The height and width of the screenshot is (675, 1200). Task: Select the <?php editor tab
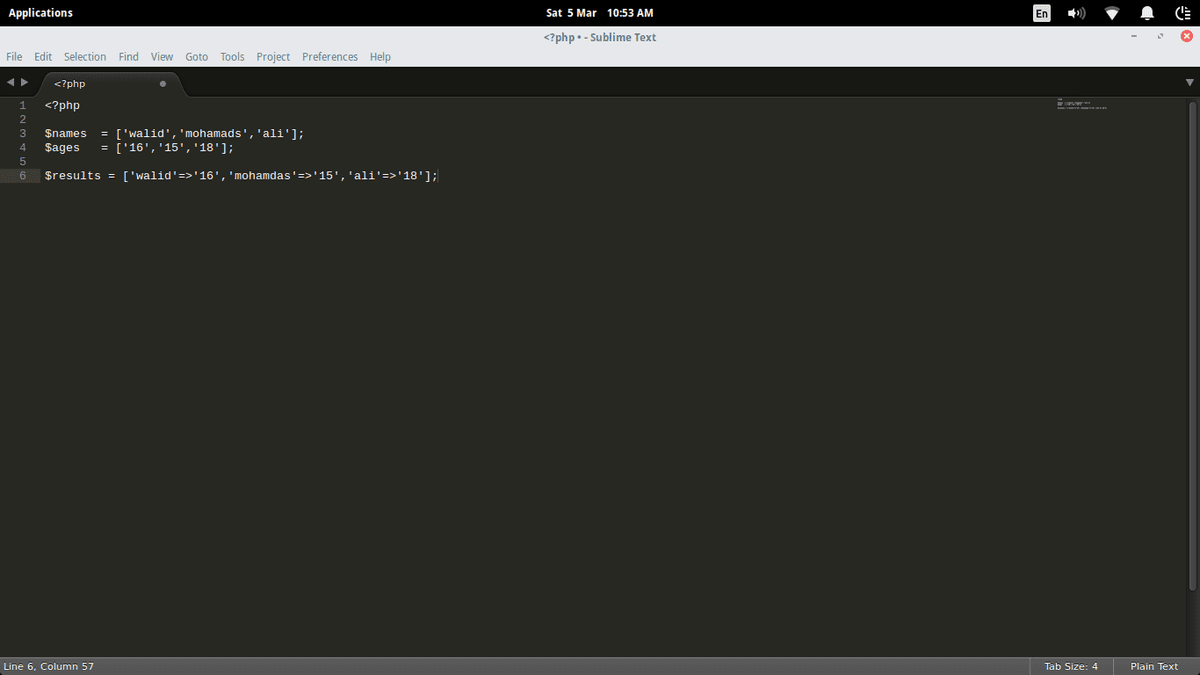(69, 84)
